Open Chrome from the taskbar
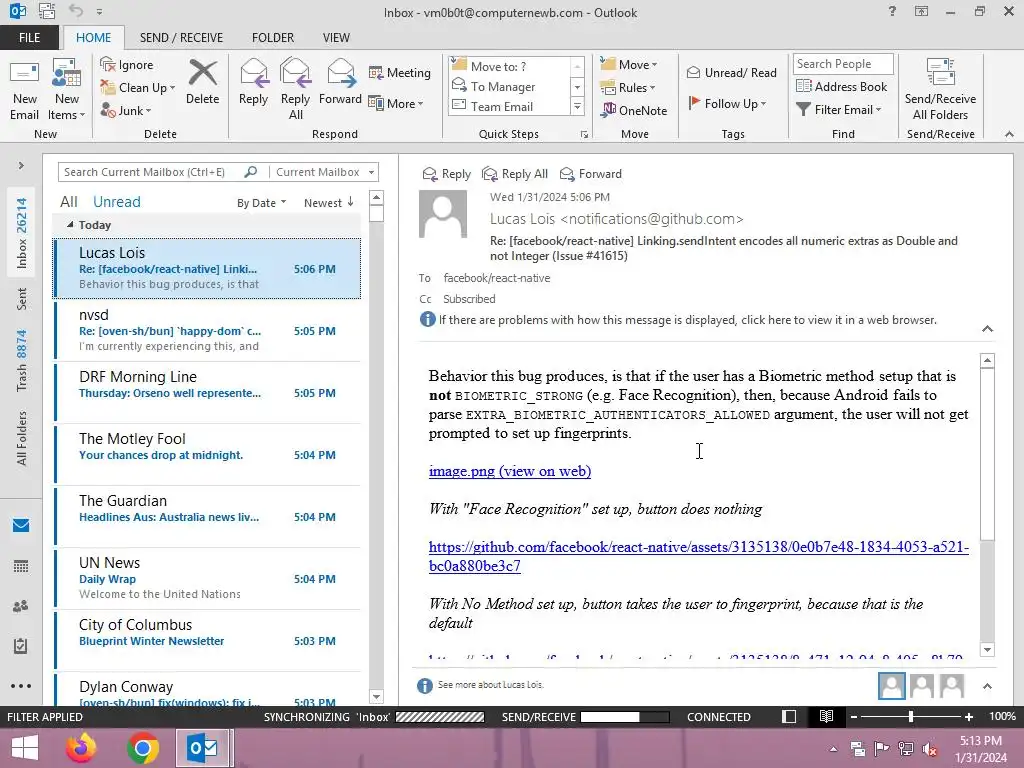 [x=142, y=748]
